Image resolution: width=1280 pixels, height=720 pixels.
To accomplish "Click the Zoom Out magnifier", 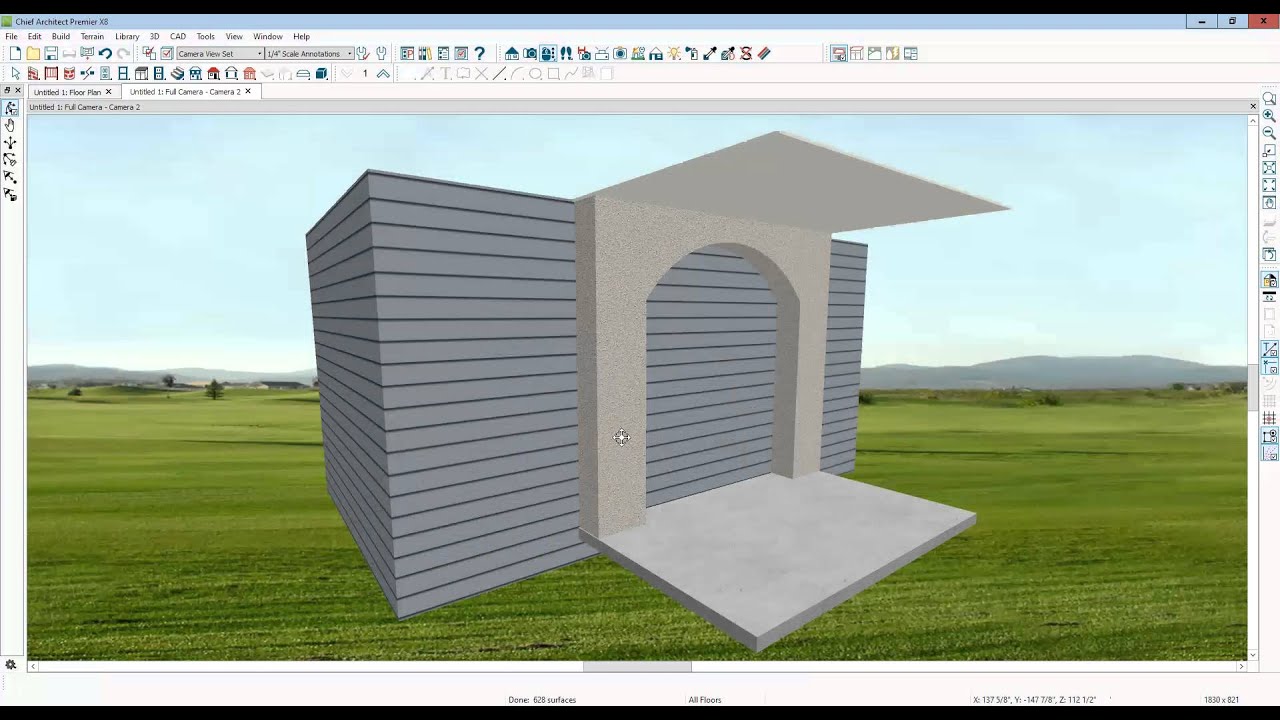I will [1269, 132].
